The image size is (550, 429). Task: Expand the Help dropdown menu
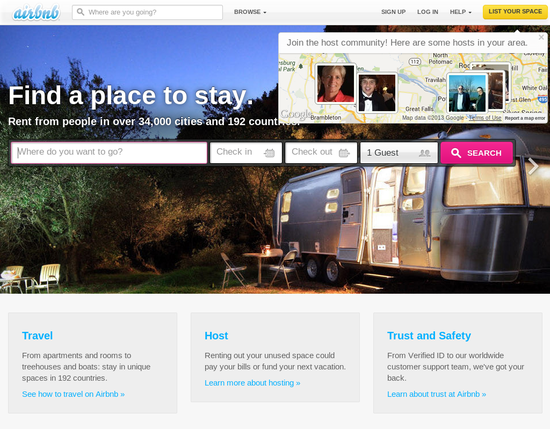point(460,12)
